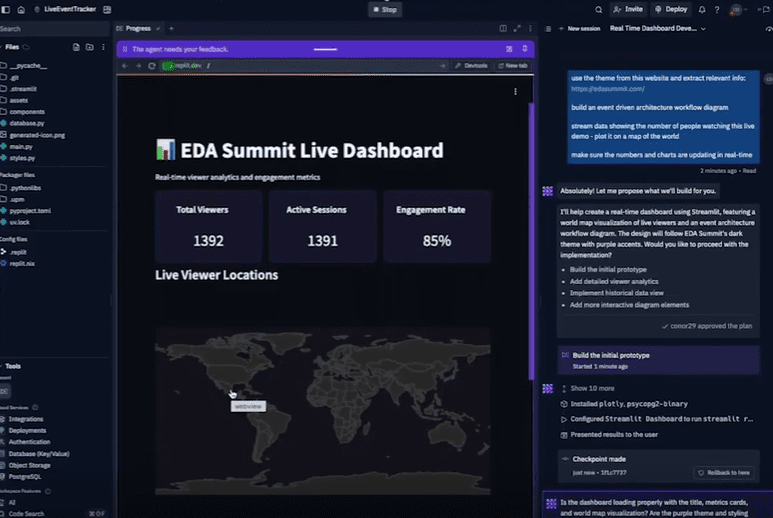Submit webview URL arrow
Viewport: 773px width, 518px height.
click(x=442, y=66)
